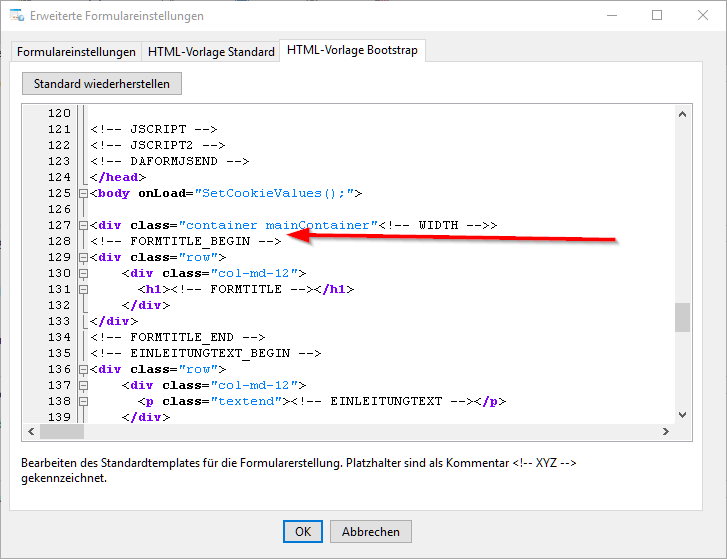This screenshot has width=727, height=559.
Task: Switch to the Formulareinstellungen tab
Action: pyautogui.click(x=76, y=52)
